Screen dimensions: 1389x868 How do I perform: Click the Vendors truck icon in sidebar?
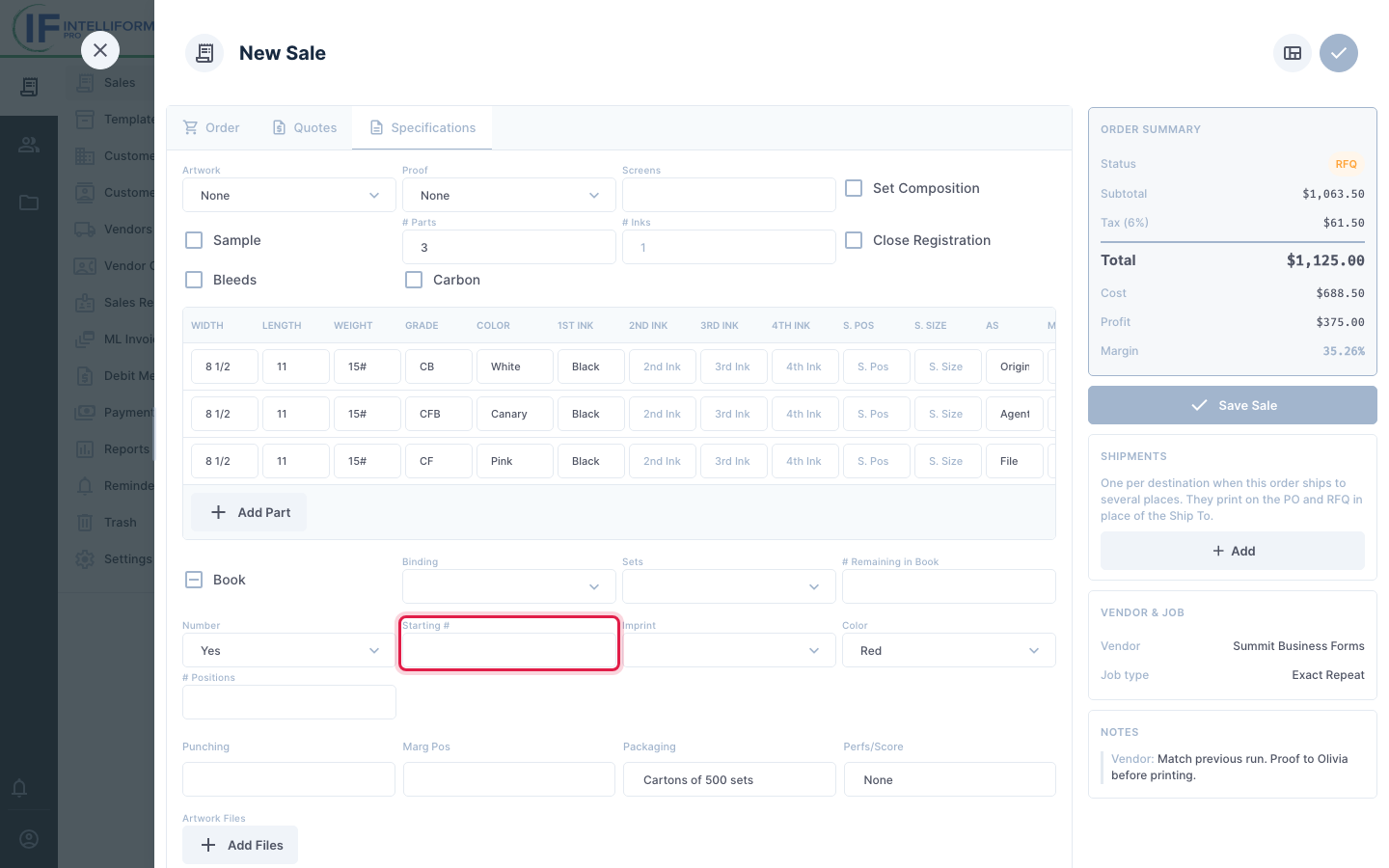click(85, 230)
